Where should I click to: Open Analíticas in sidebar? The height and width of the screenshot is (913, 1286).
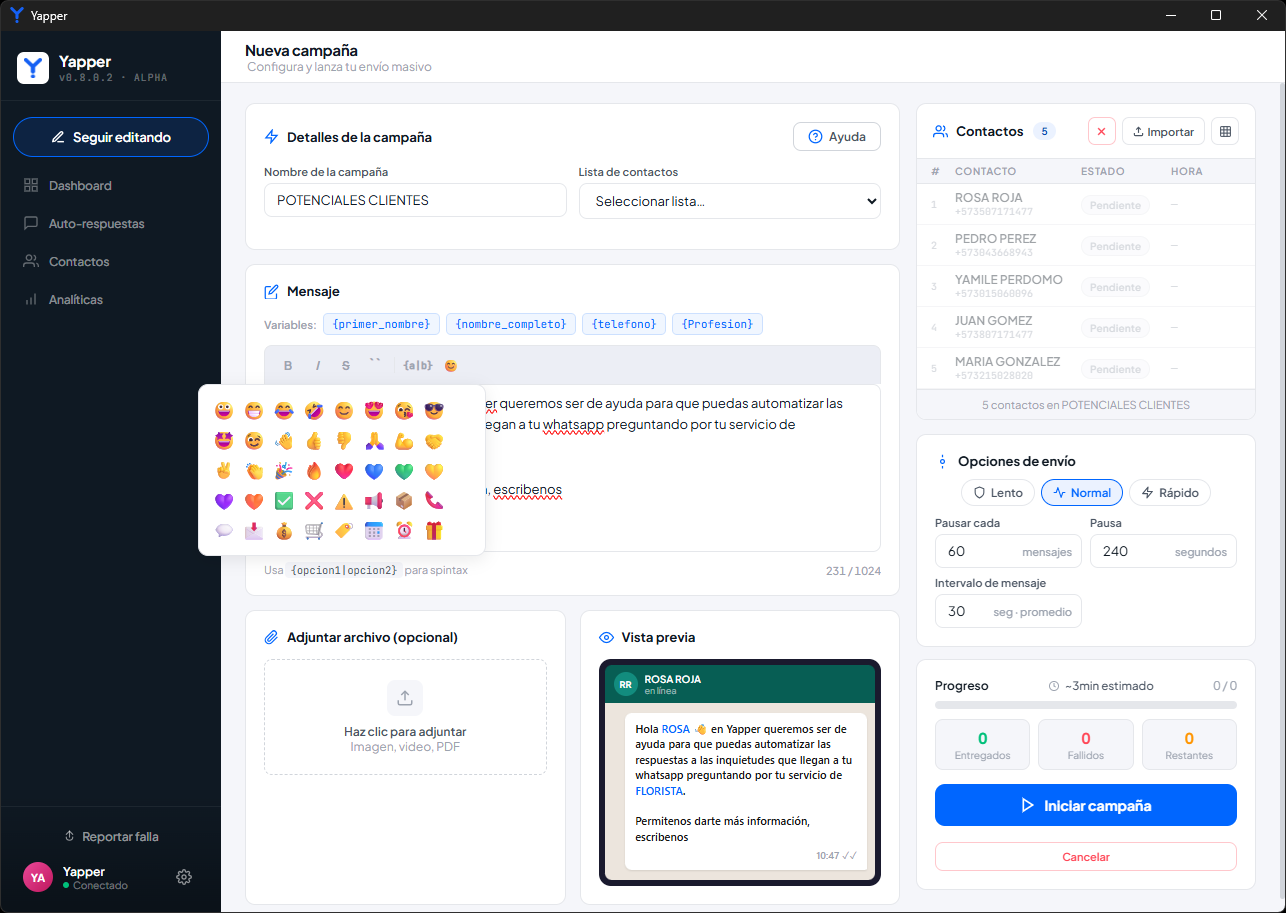click(110, 299)
